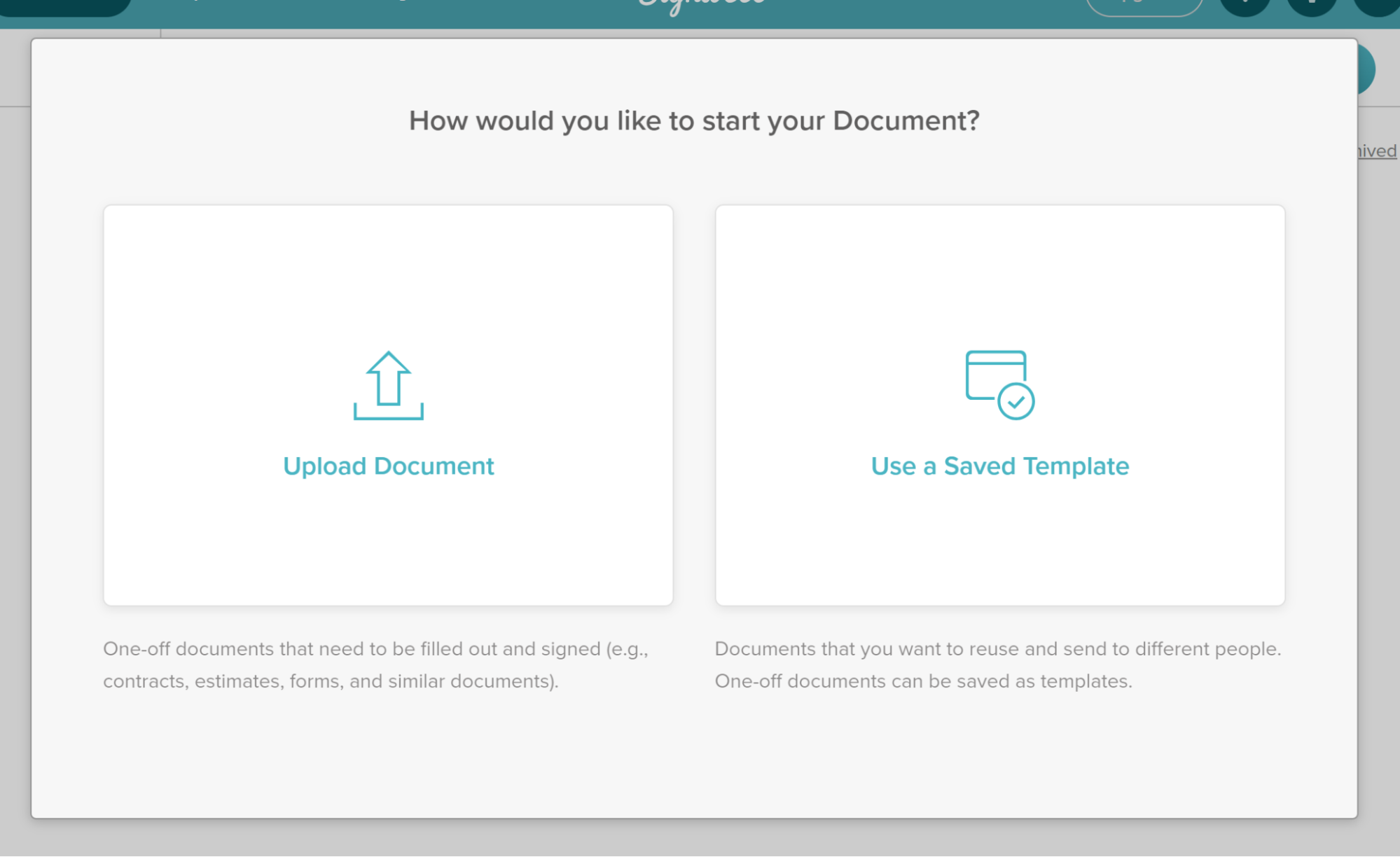
Task: Select the Upload Document option
Action: [x=388, y=466]
